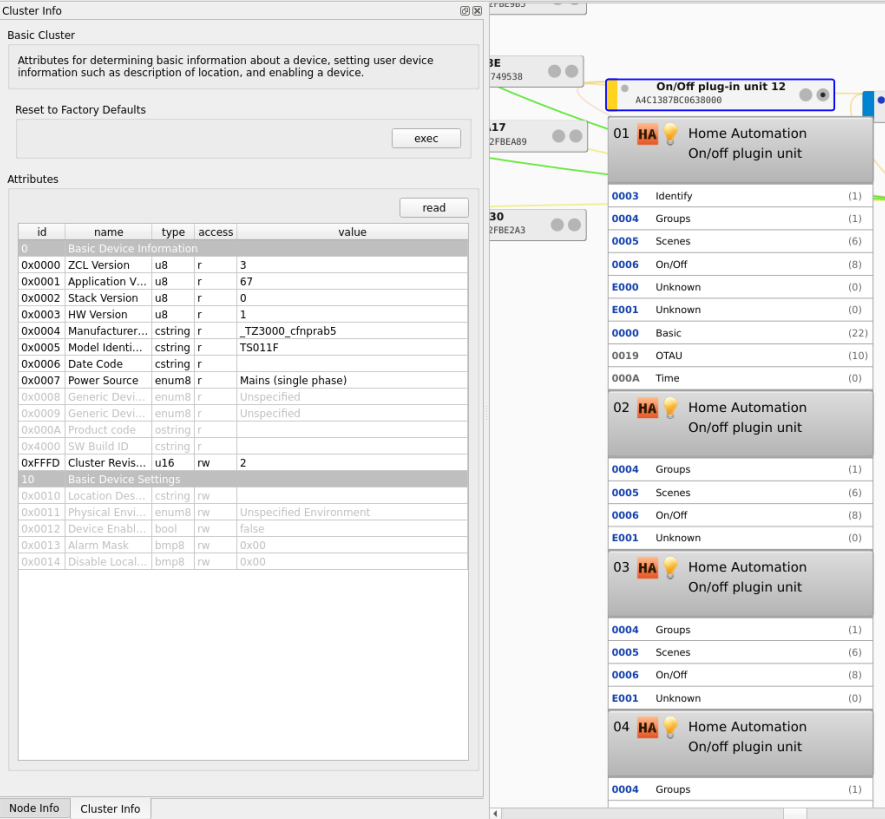Select the 0xFFFD Cluster Revision row

[x=243, y=463]
